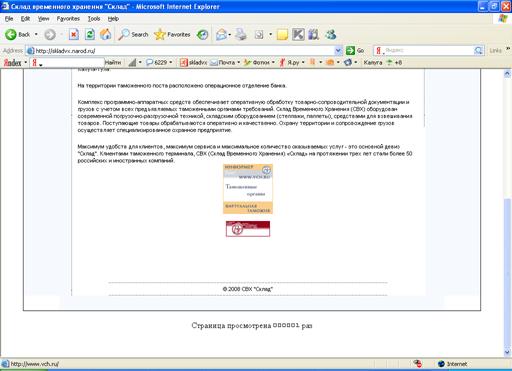This screenshot has width=512, height=371.
Task: Focus the Yandex toolbar search field
Action: (x=67, y=62)
